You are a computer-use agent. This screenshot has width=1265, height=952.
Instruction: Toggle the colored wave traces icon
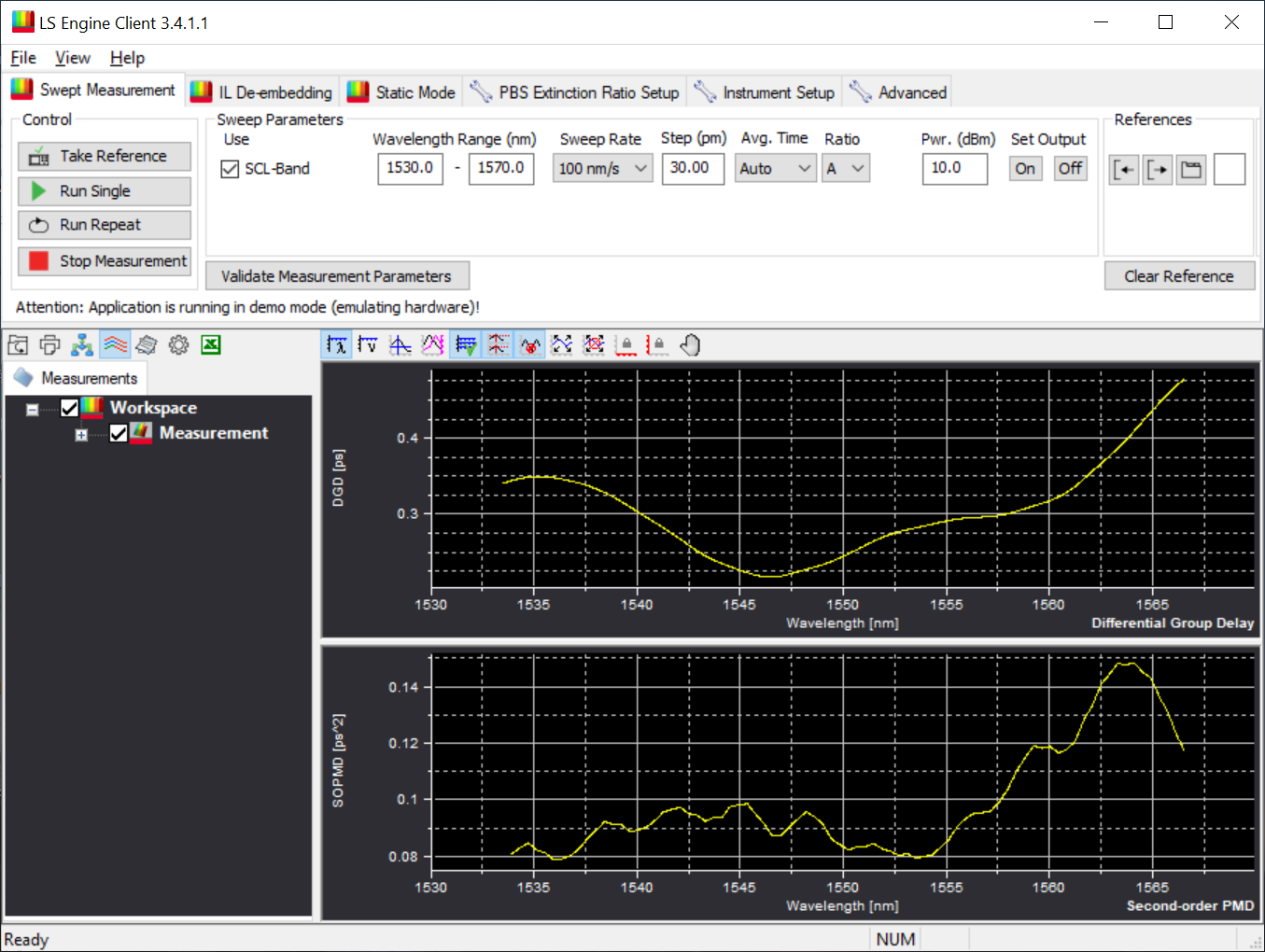pyautogui.click(x=115, y=345)
